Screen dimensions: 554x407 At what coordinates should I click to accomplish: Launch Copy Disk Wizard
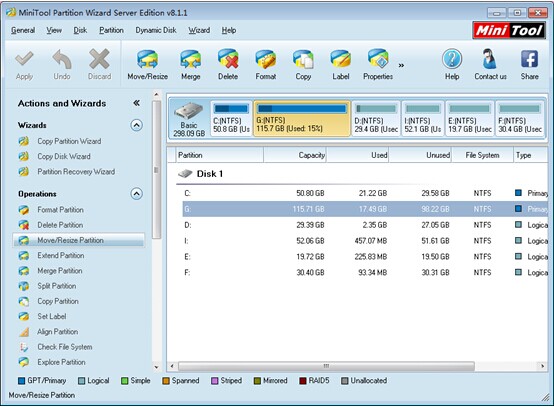coord(64,157)
